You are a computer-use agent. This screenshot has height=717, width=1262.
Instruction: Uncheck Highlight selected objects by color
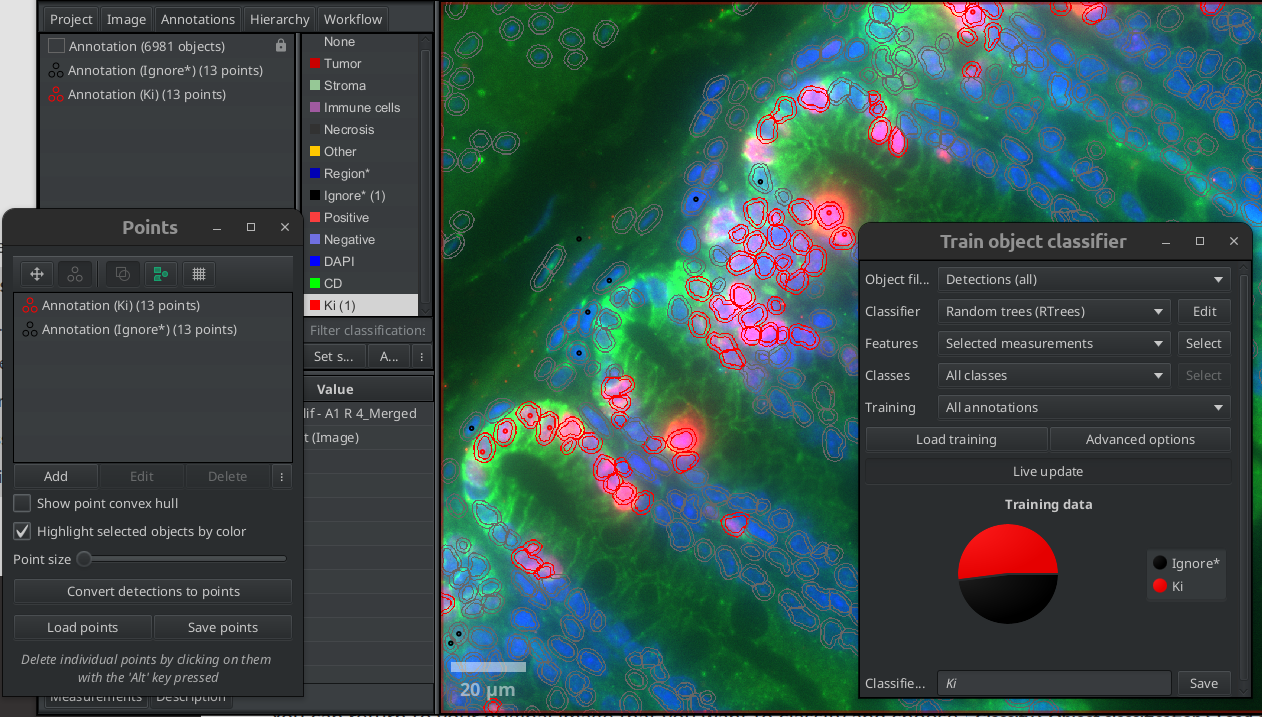pos(22,531)
